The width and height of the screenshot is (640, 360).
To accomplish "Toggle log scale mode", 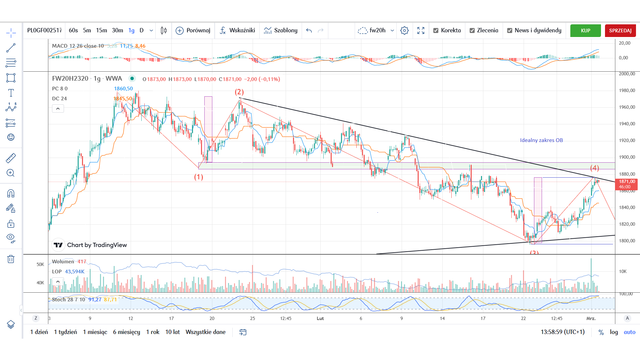I will tap(614, 332).
